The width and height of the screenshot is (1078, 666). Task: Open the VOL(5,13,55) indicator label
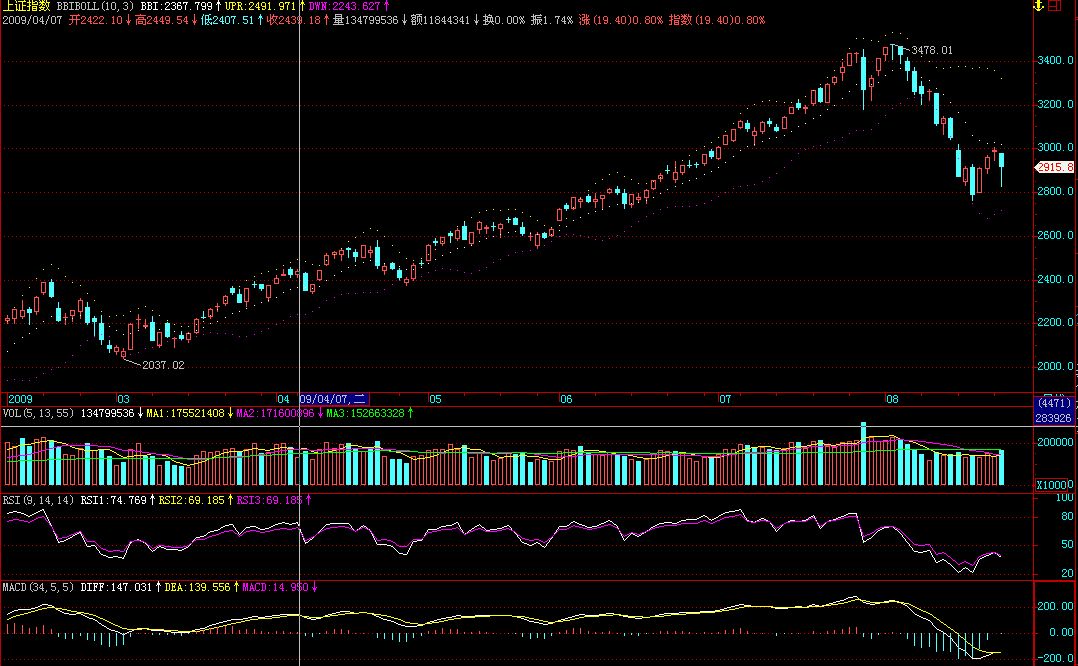38,414
